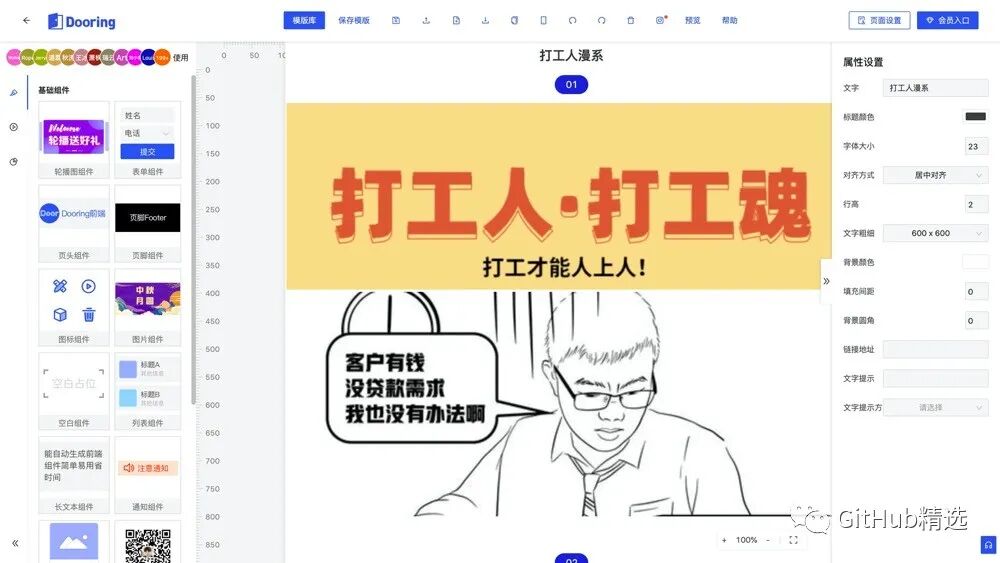This screenshot has width=1000, height=563.
Task: Open the 模版库 template library
Action: click(x=304, y=20)
